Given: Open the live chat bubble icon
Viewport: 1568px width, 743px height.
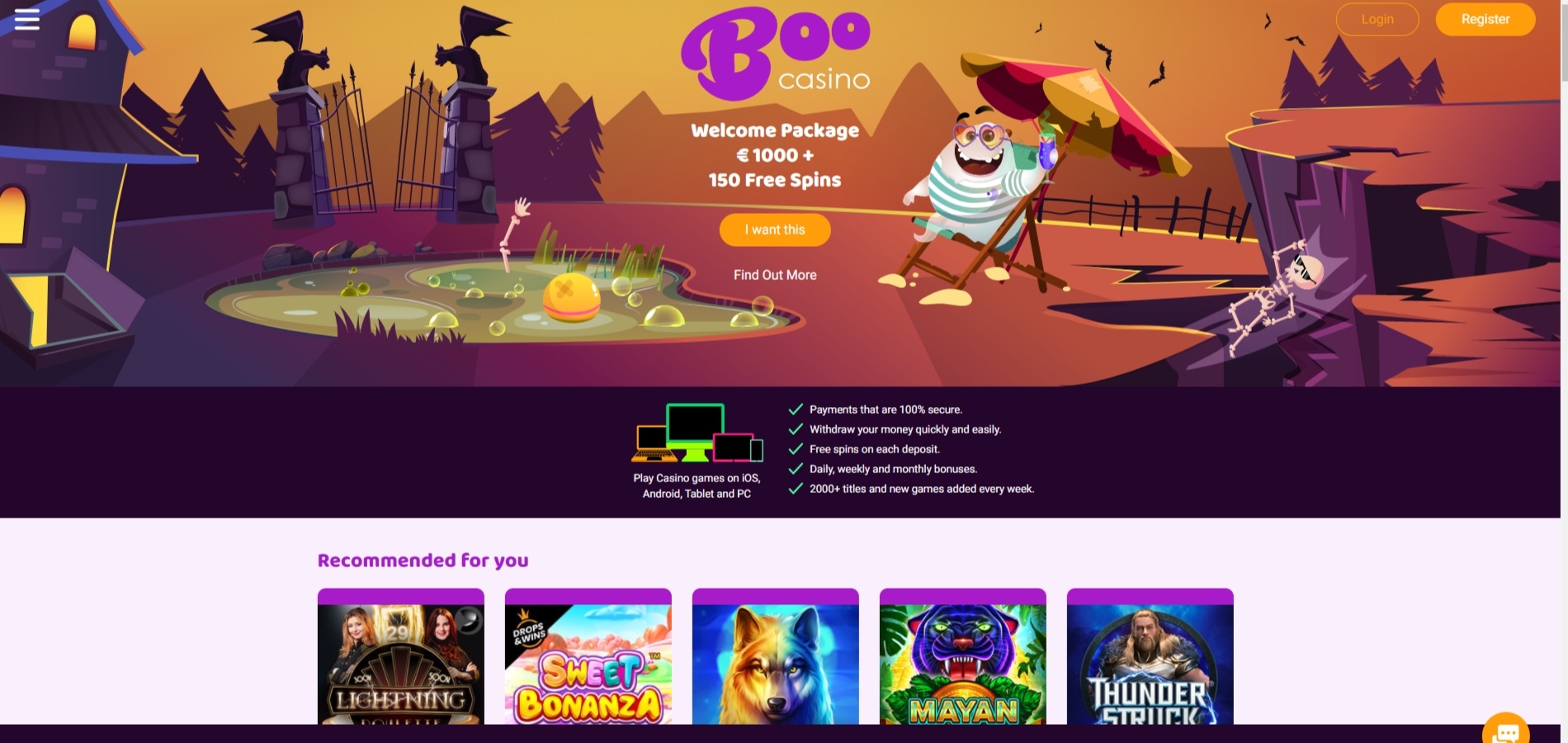Looking at the screenshot, I should pos(1506,731).
